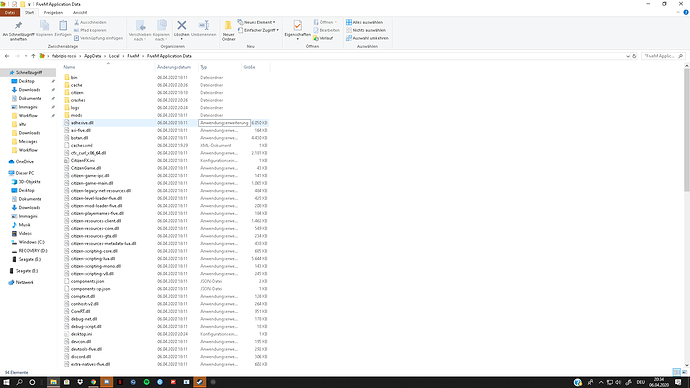The width and height of the screenshot is (690, 388).
Task: Click the Umbenennen rename icon
Action: pyautogui.click(x=203, y=26)
